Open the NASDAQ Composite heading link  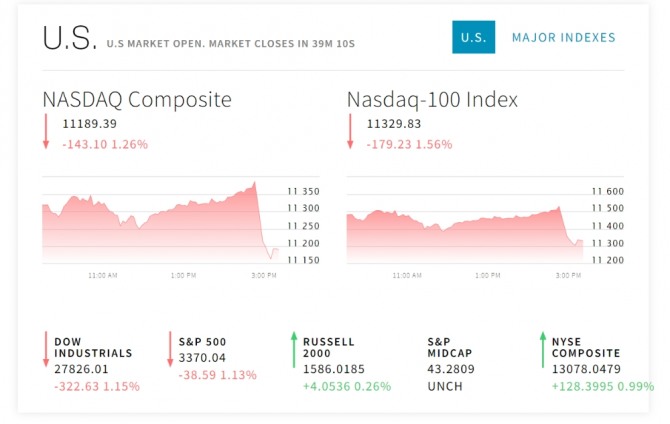pyautogui.click(x=137, y=99)
